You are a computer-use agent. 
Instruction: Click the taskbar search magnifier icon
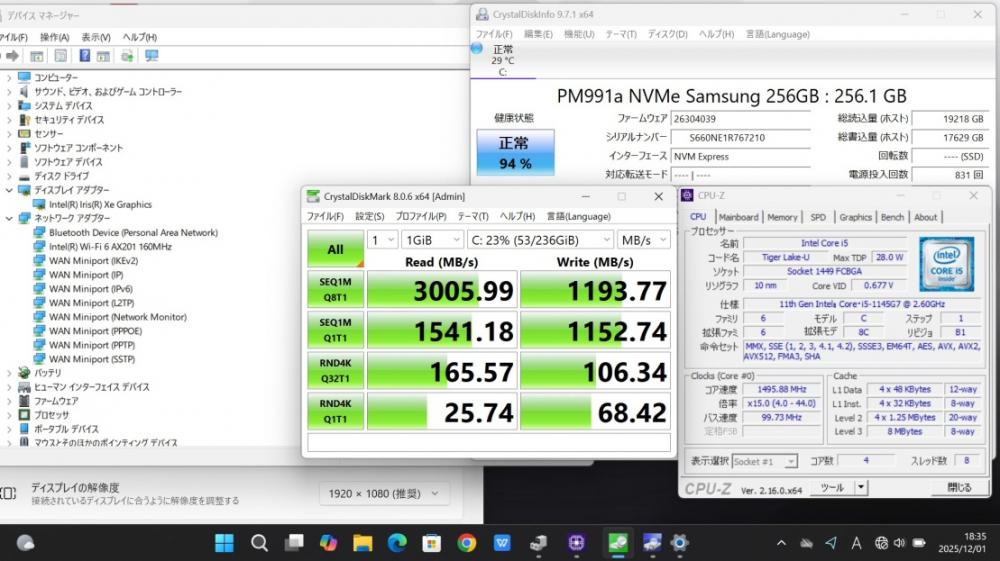point(259,543)
